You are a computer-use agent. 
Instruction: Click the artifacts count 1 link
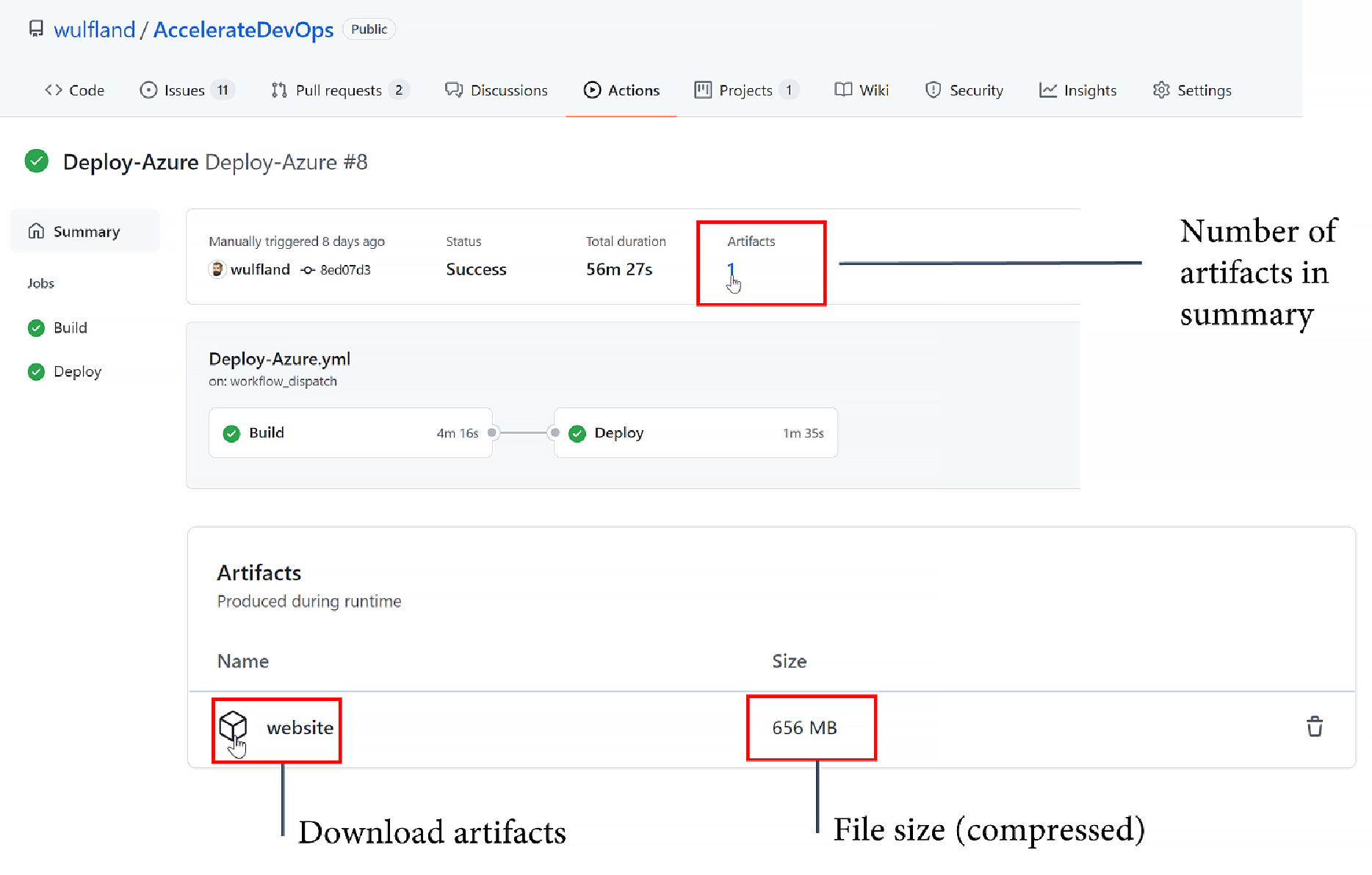pyautogui.click(x=731, y=269)
